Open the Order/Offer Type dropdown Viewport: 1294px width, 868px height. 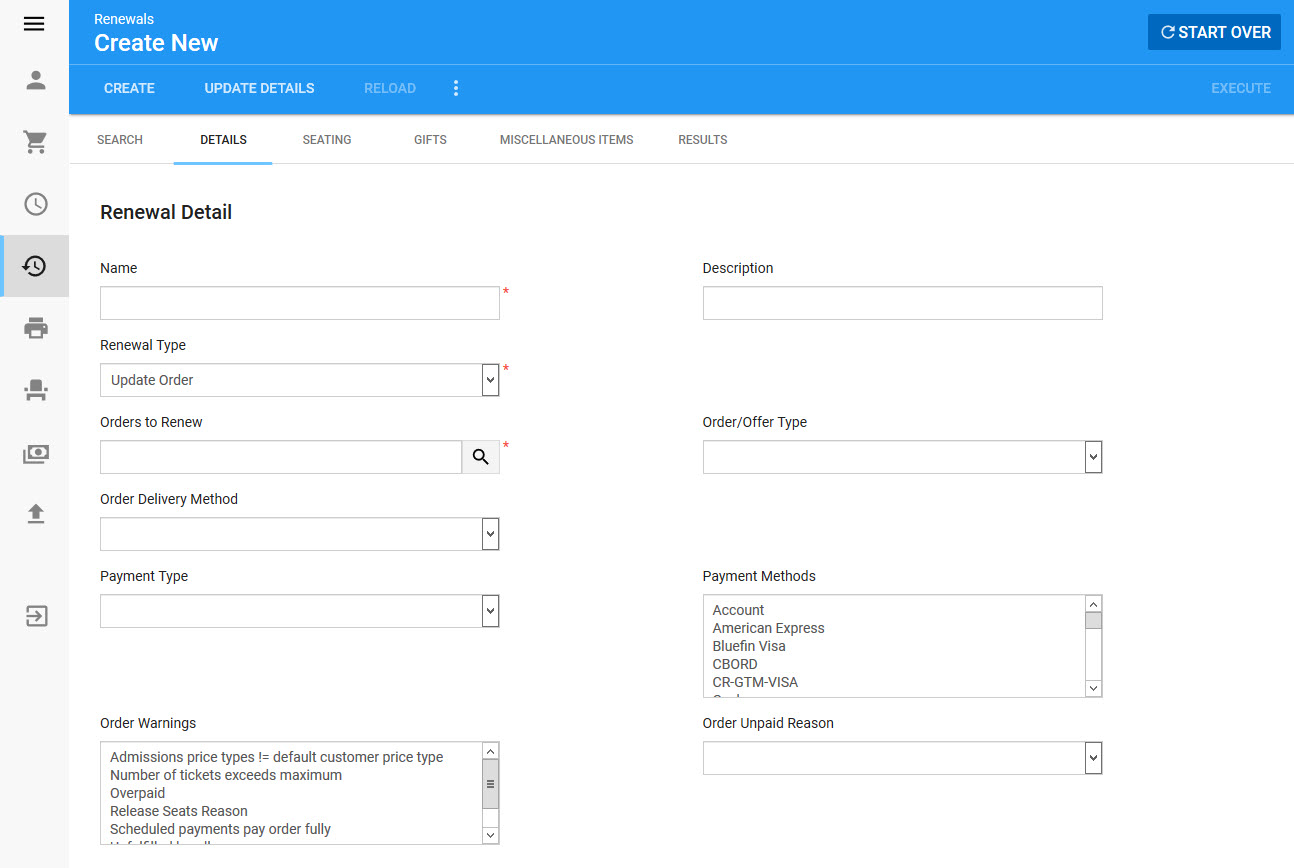(x=902, y=457)
